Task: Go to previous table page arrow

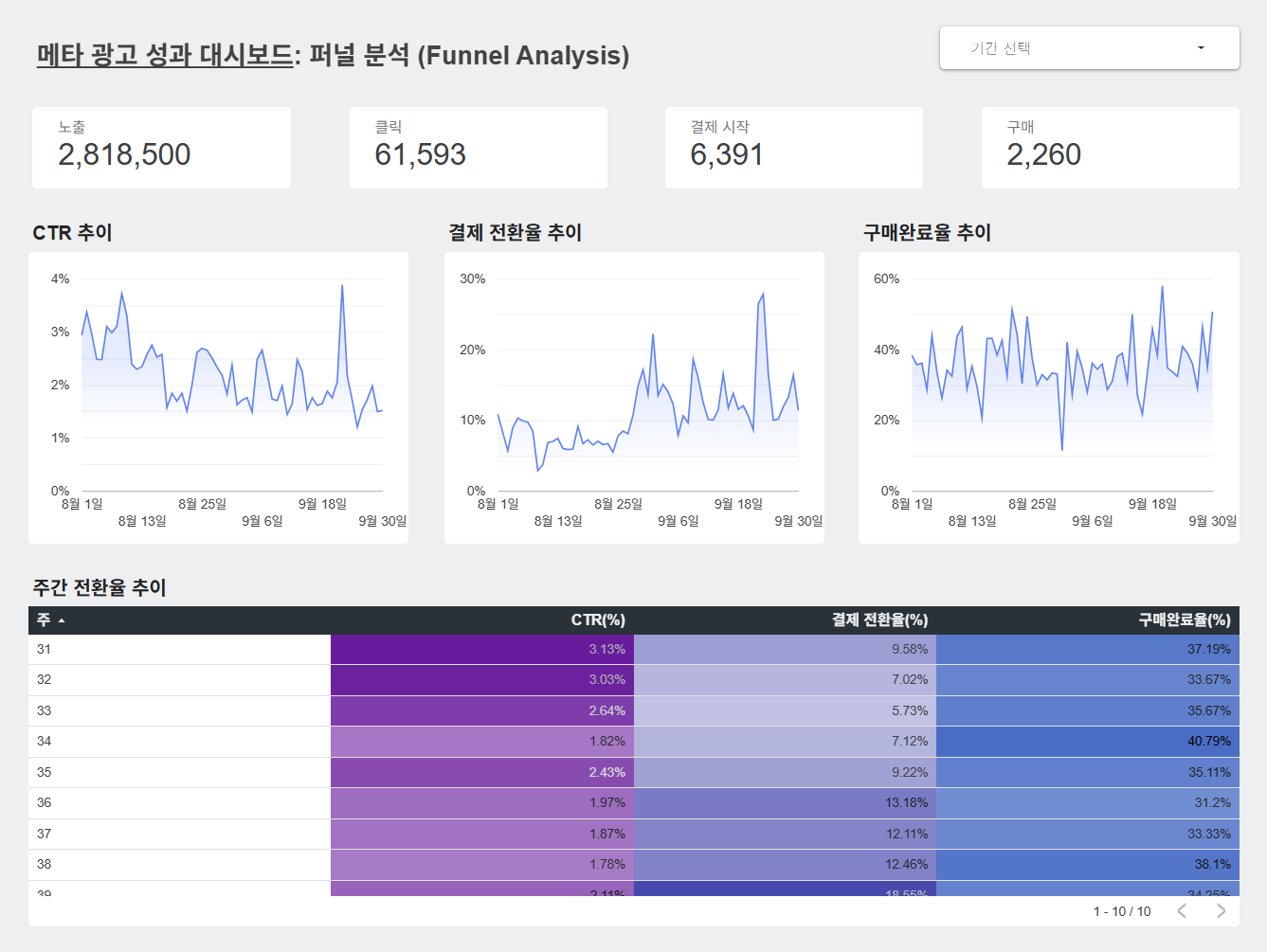Action: (1182, 911)
